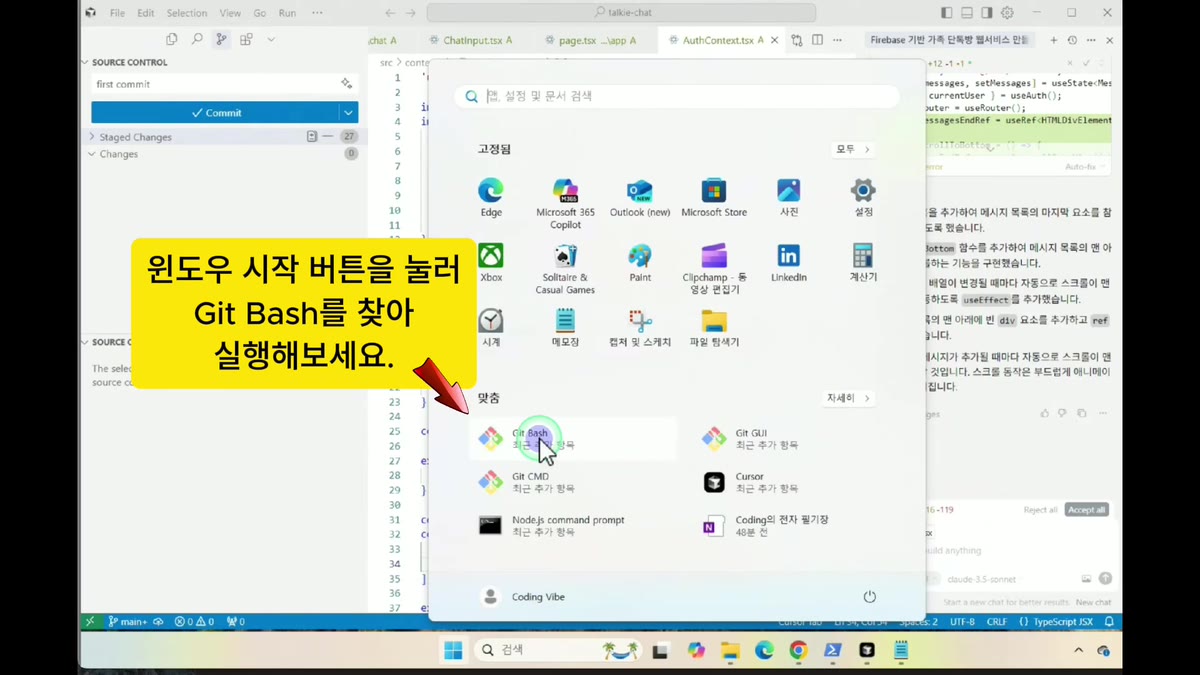This screenshot has width=1200, height=675.
Task: Toggle the primary sidebar layout icon
Action: 946,13
